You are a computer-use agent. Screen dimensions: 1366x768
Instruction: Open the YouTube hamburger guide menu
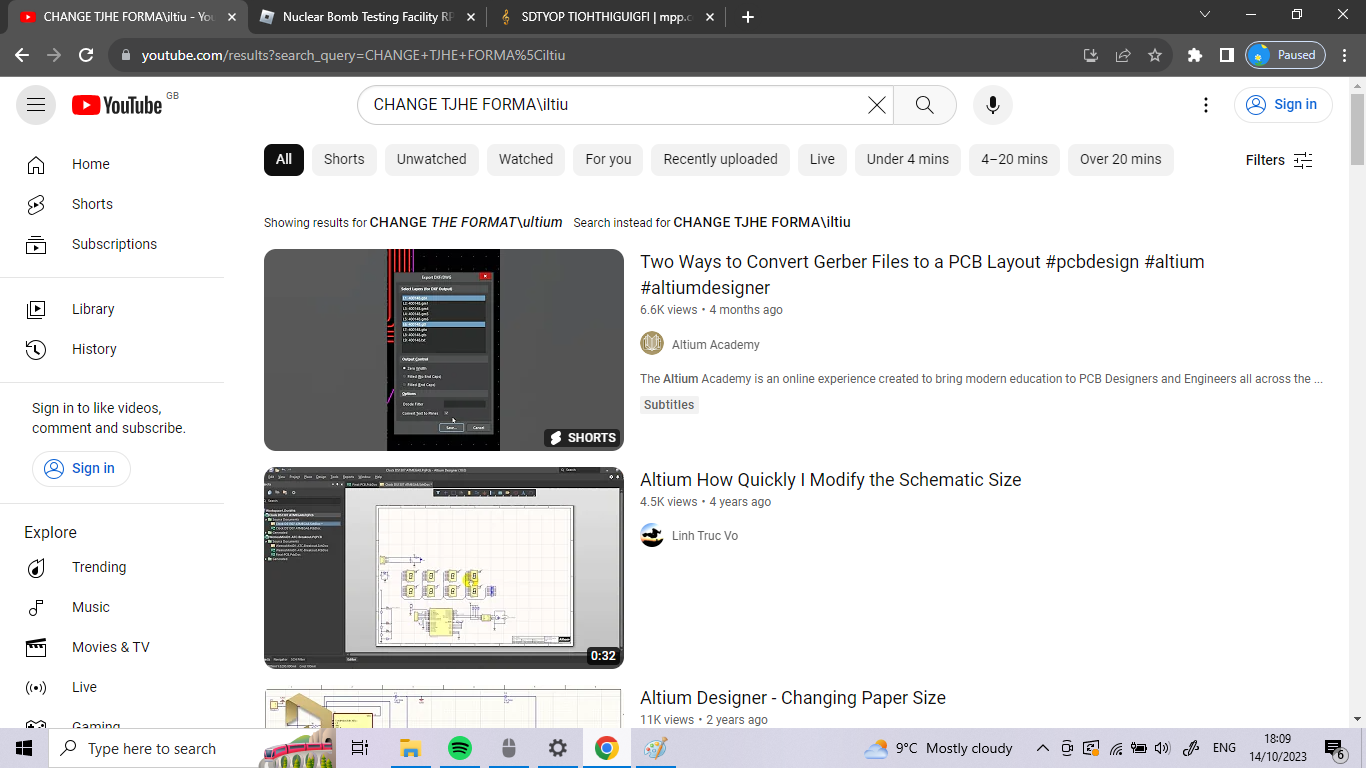click(36, 105)
